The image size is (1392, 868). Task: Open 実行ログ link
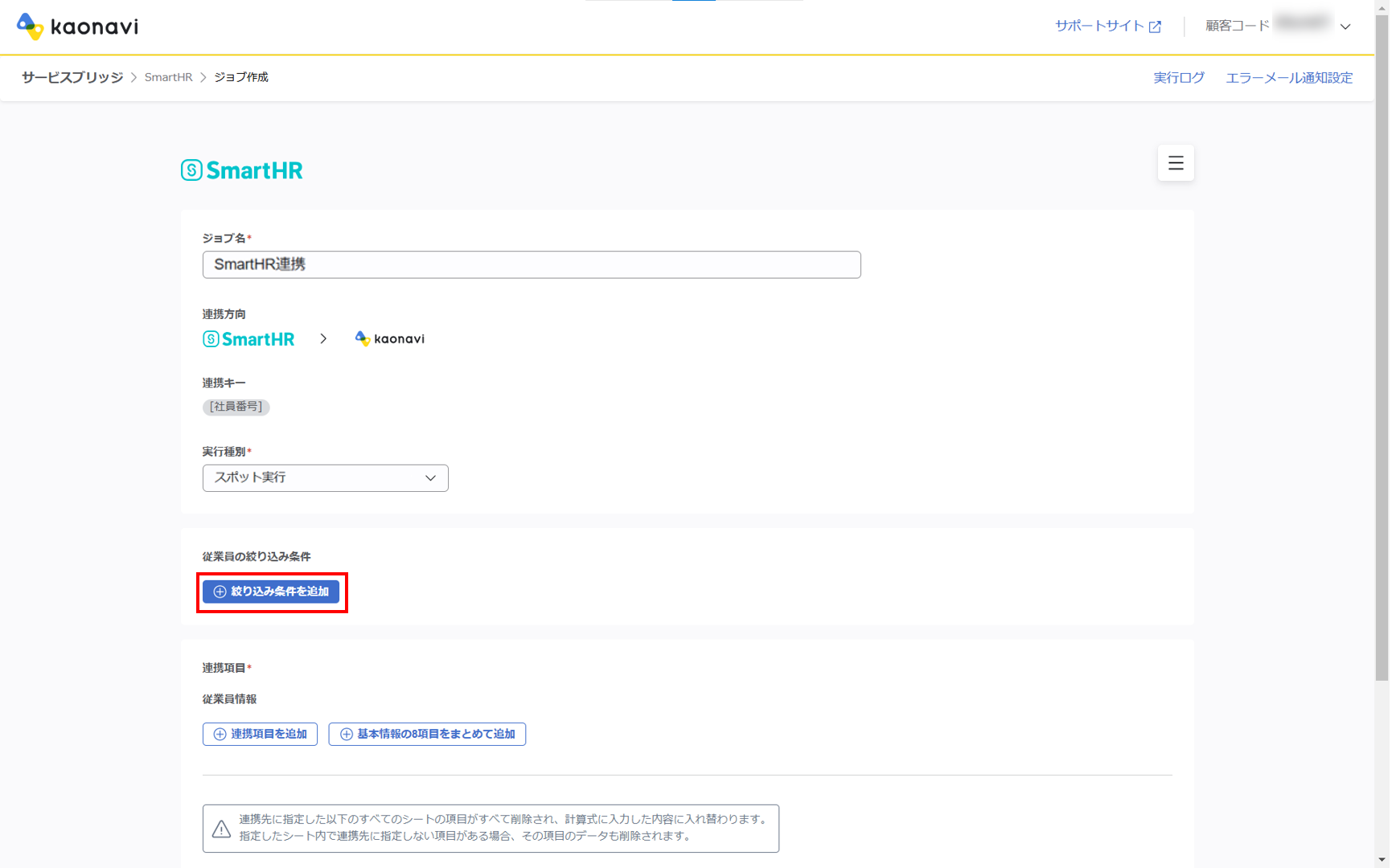coord(1179,77)
